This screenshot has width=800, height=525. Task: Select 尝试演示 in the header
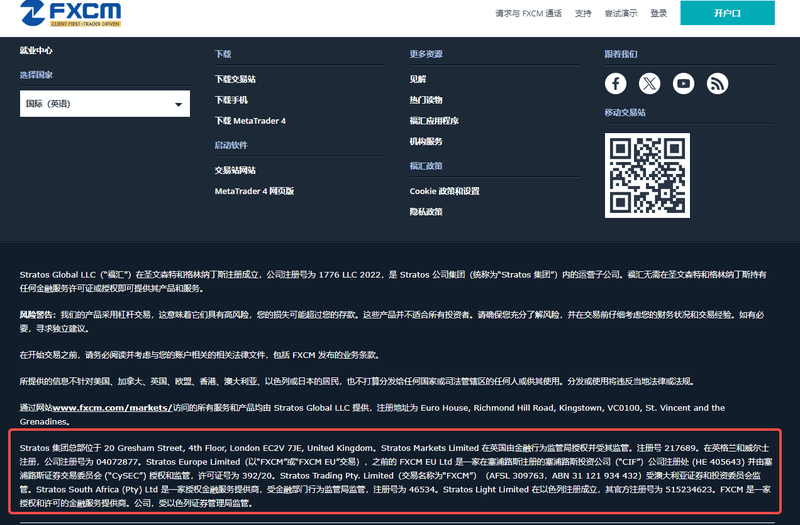(x=620, y=13)
